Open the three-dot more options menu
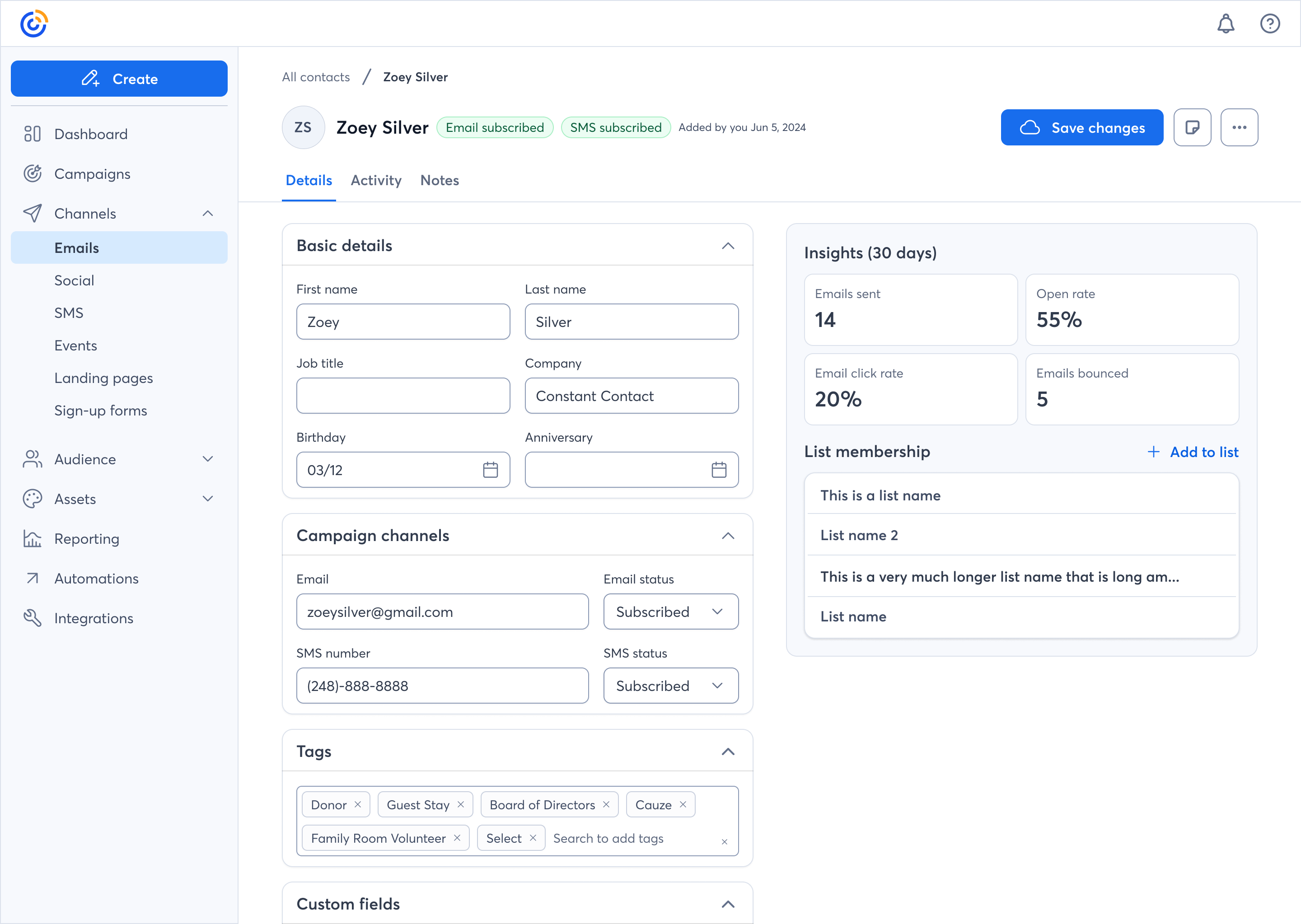Viewport: 1301px width, 924px height. (x=1239, y=127)
